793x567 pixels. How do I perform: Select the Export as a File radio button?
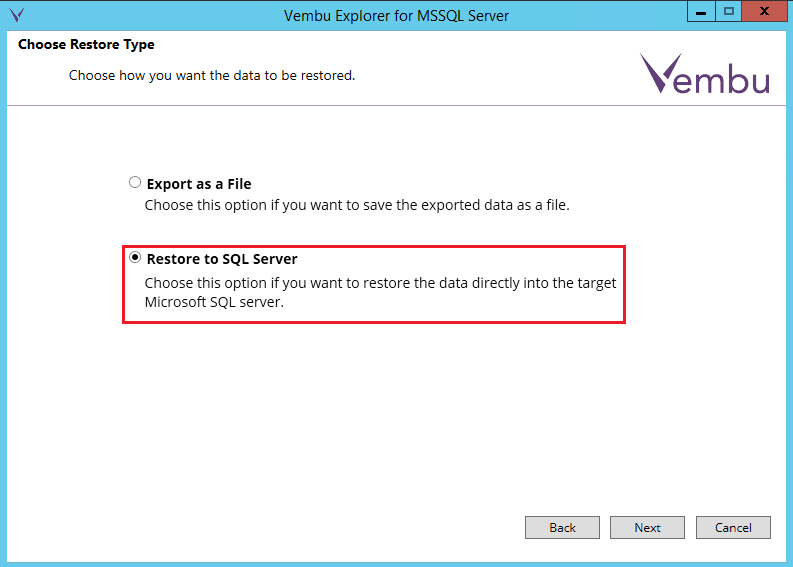(135, 183)
